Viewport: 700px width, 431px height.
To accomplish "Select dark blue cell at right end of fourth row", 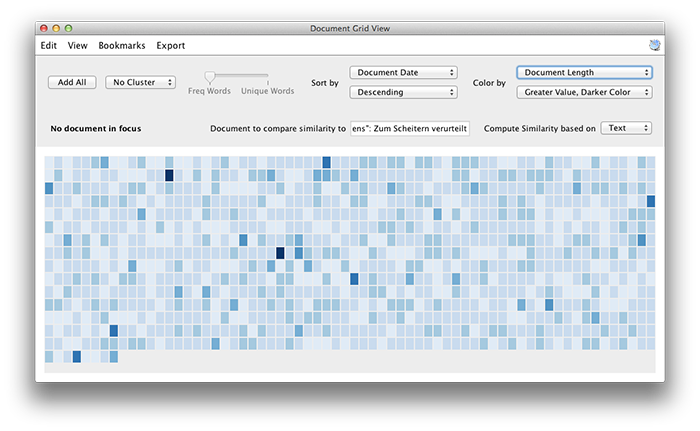I will tap(651, 201).
